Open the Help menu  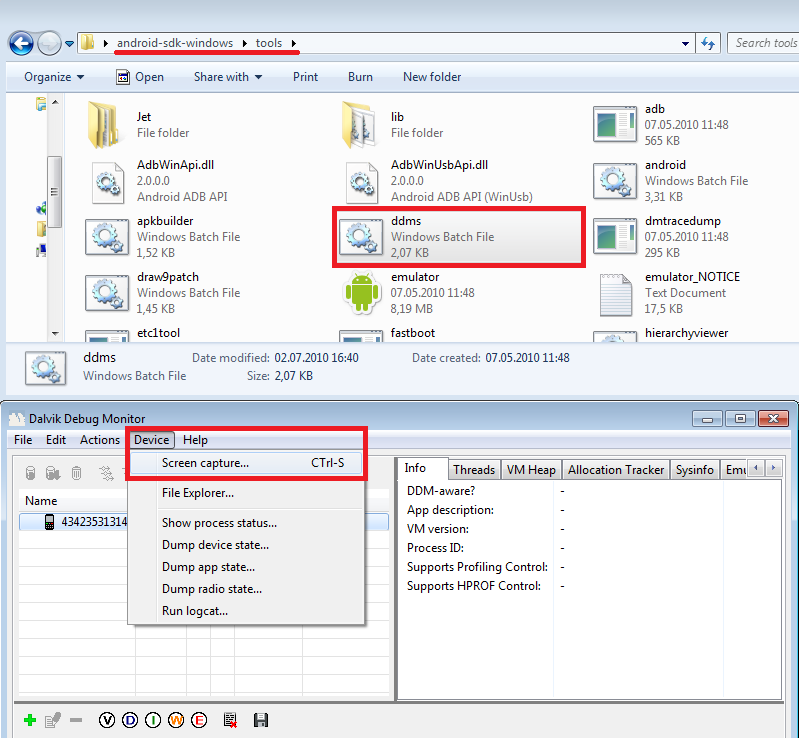pos(195,440)
